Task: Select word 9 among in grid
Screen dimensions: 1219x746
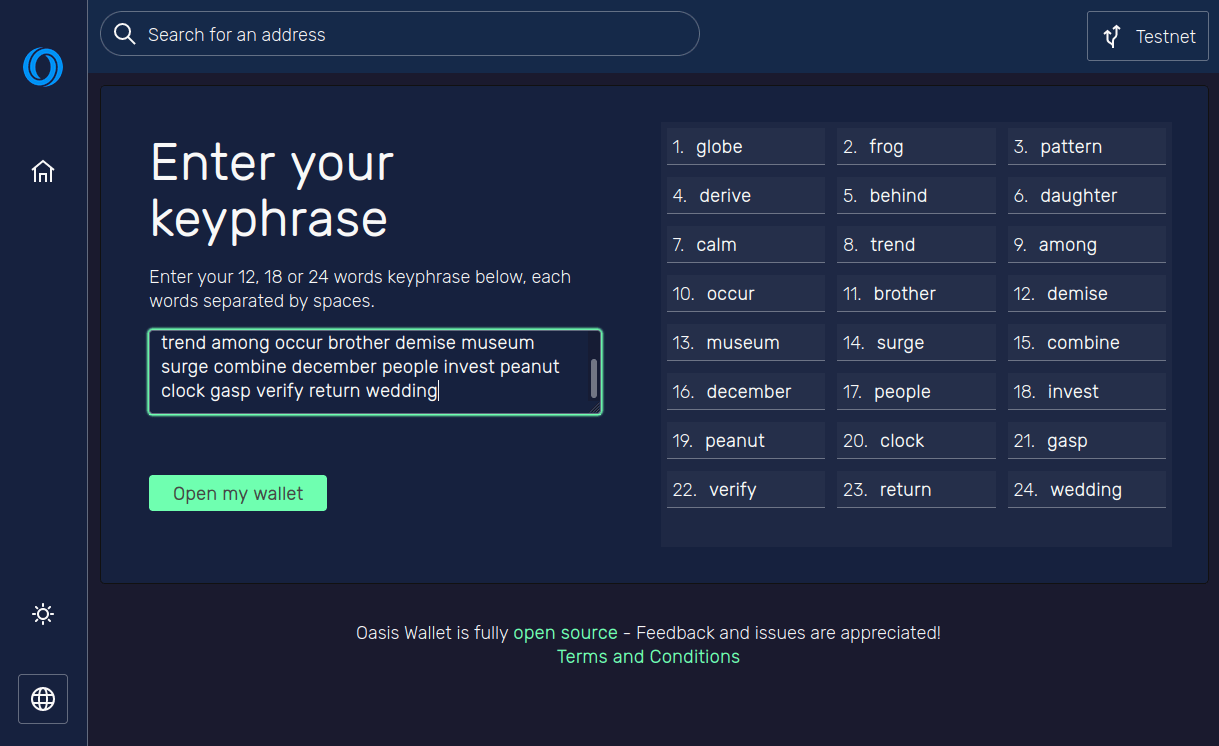Action: point(1087,245)
